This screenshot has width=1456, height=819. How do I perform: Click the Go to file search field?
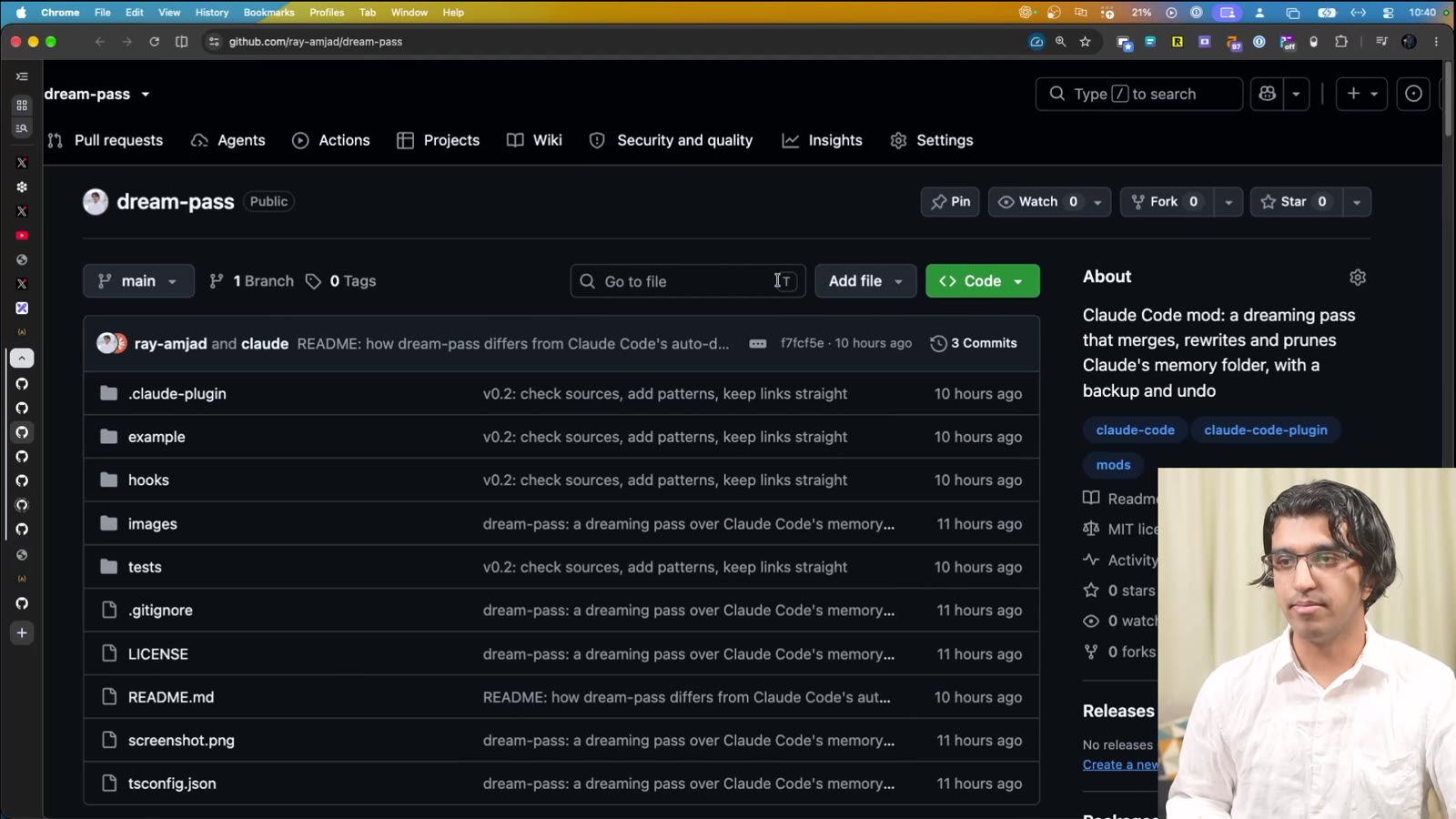click(x=688, y=281)
